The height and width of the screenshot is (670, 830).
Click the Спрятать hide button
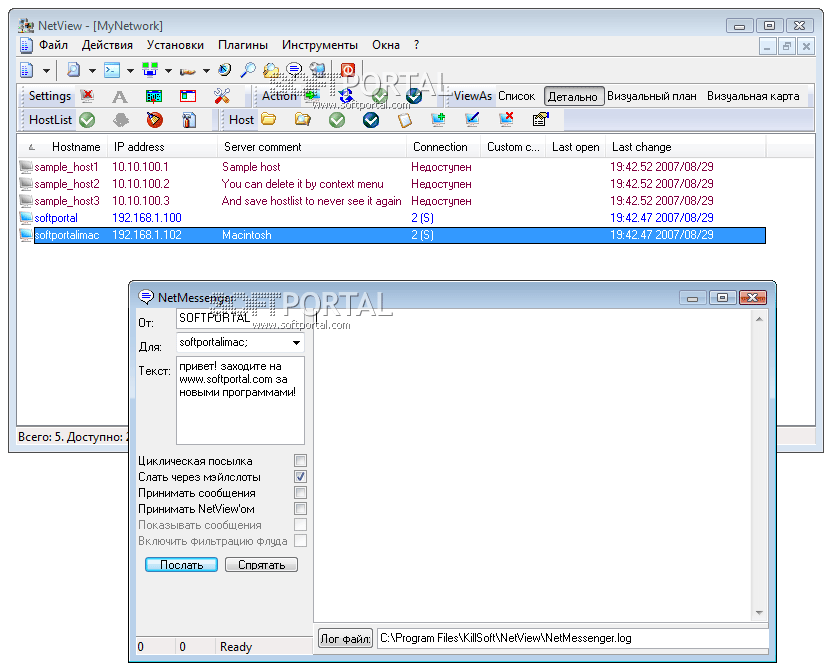[261, 565]
